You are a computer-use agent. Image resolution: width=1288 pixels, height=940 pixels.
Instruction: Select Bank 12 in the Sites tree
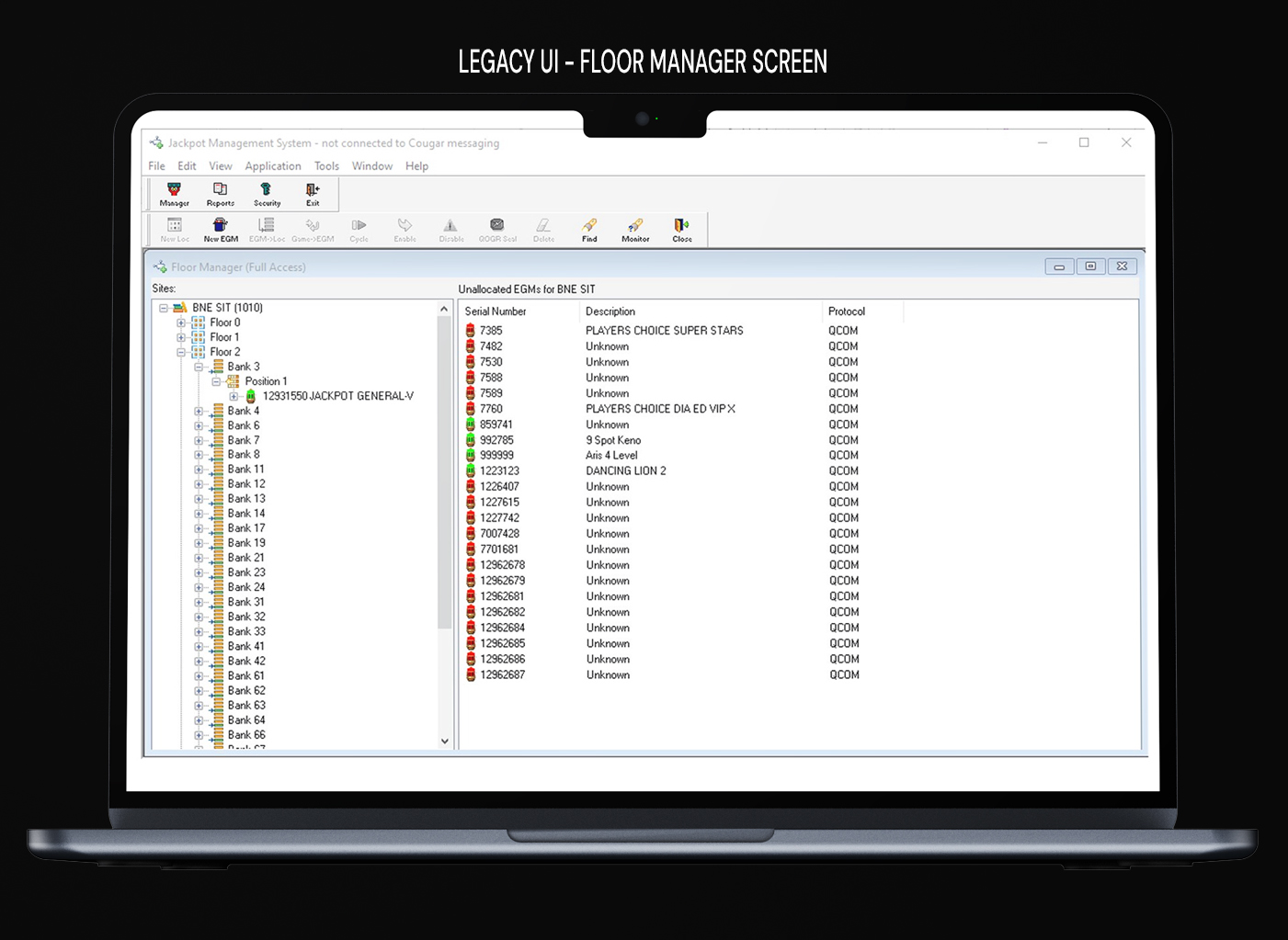click(x=246, y=484)
